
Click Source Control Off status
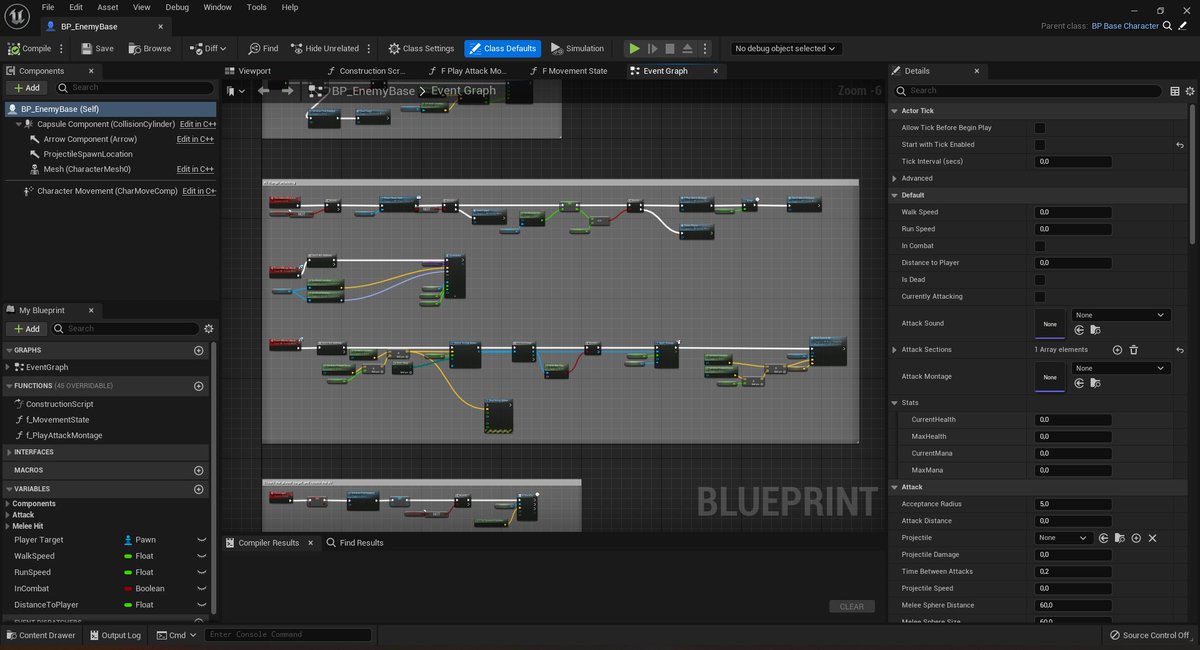(x=1149, y=635)
